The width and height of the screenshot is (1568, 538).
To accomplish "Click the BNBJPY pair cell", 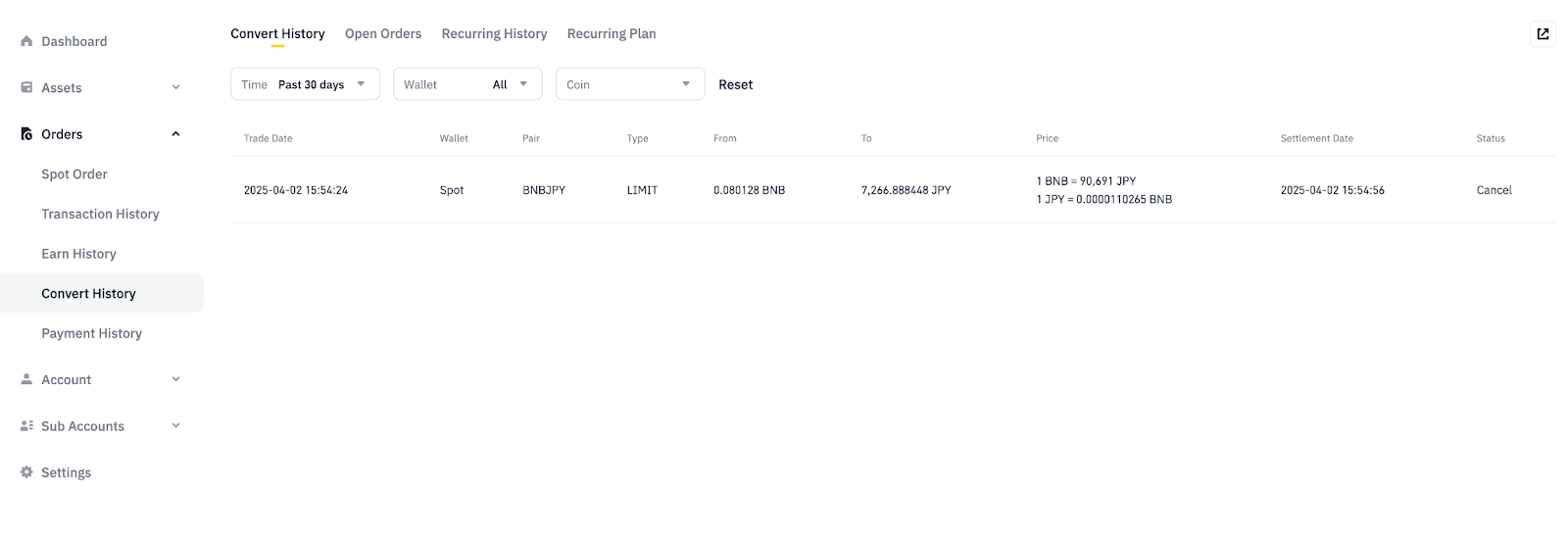I will 544,190.
